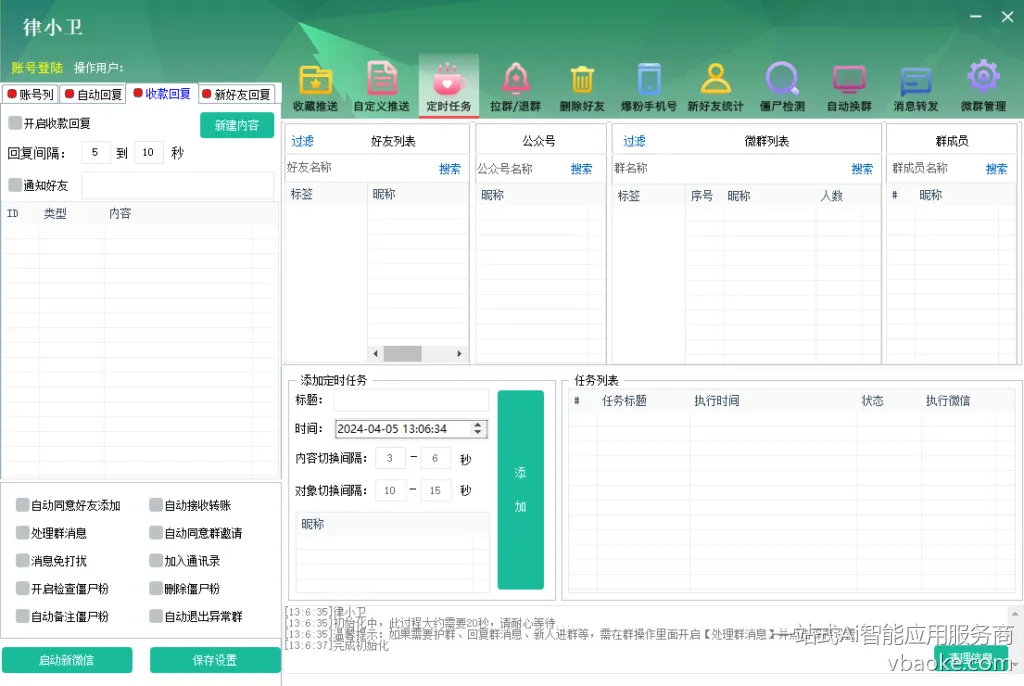Click the 内容切换间隔 minimum field showing 3

390,458
